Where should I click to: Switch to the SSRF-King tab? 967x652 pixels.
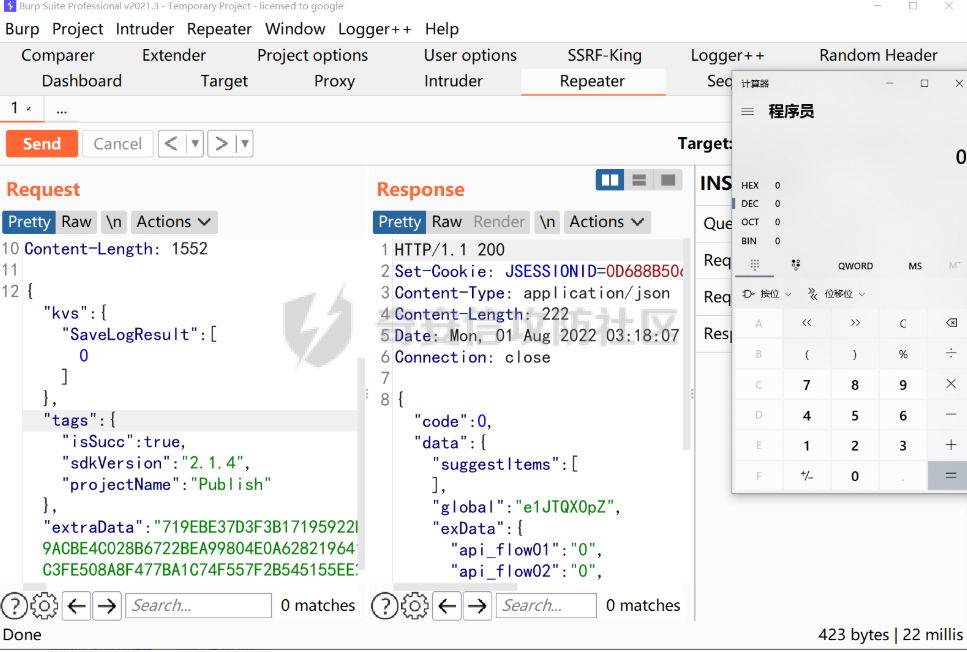604,56
